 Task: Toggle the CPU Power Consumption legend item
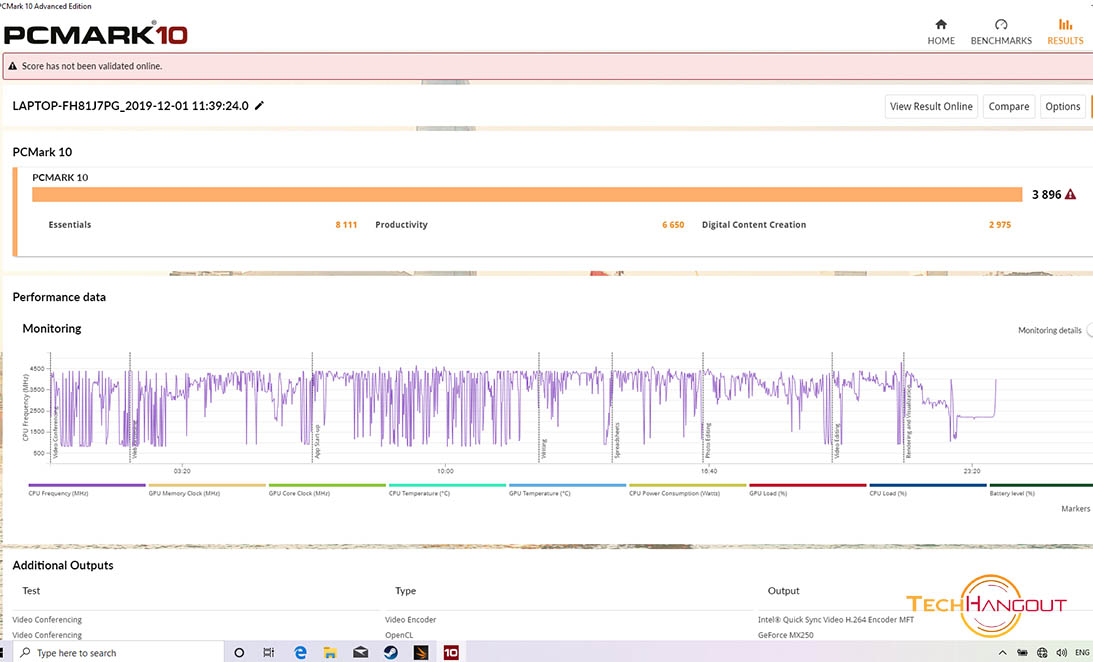687,489
